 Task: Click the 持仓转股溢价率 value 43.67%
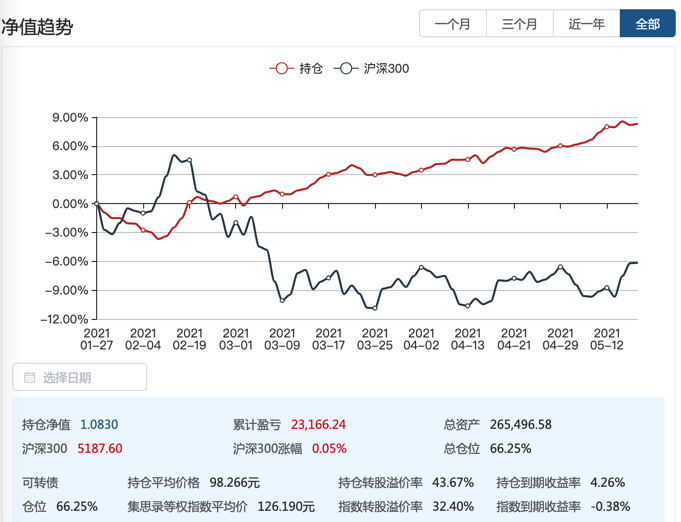click(453, 482)
